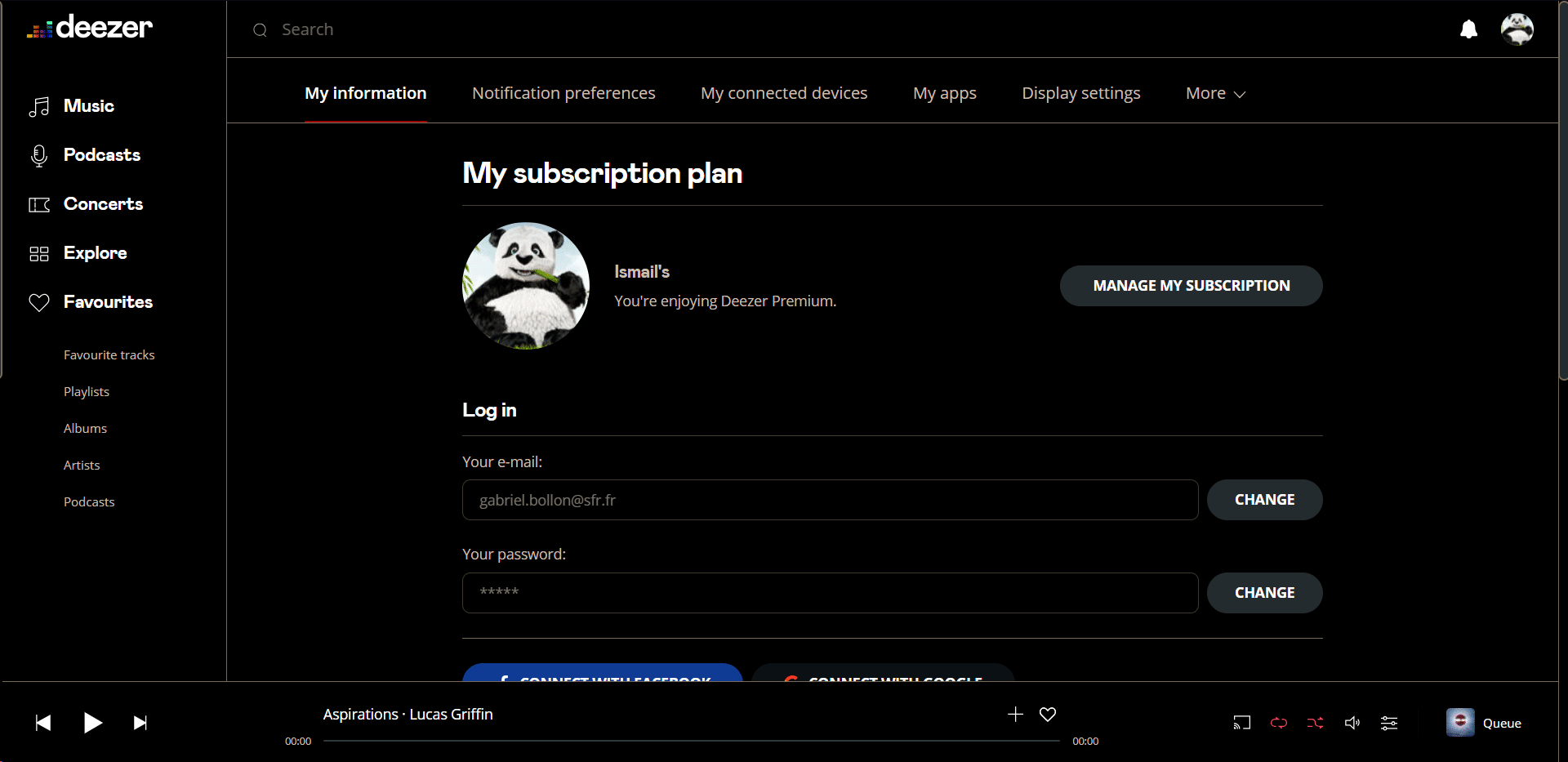
Task: Focus the password input field
Action: (x=831, y=593)
